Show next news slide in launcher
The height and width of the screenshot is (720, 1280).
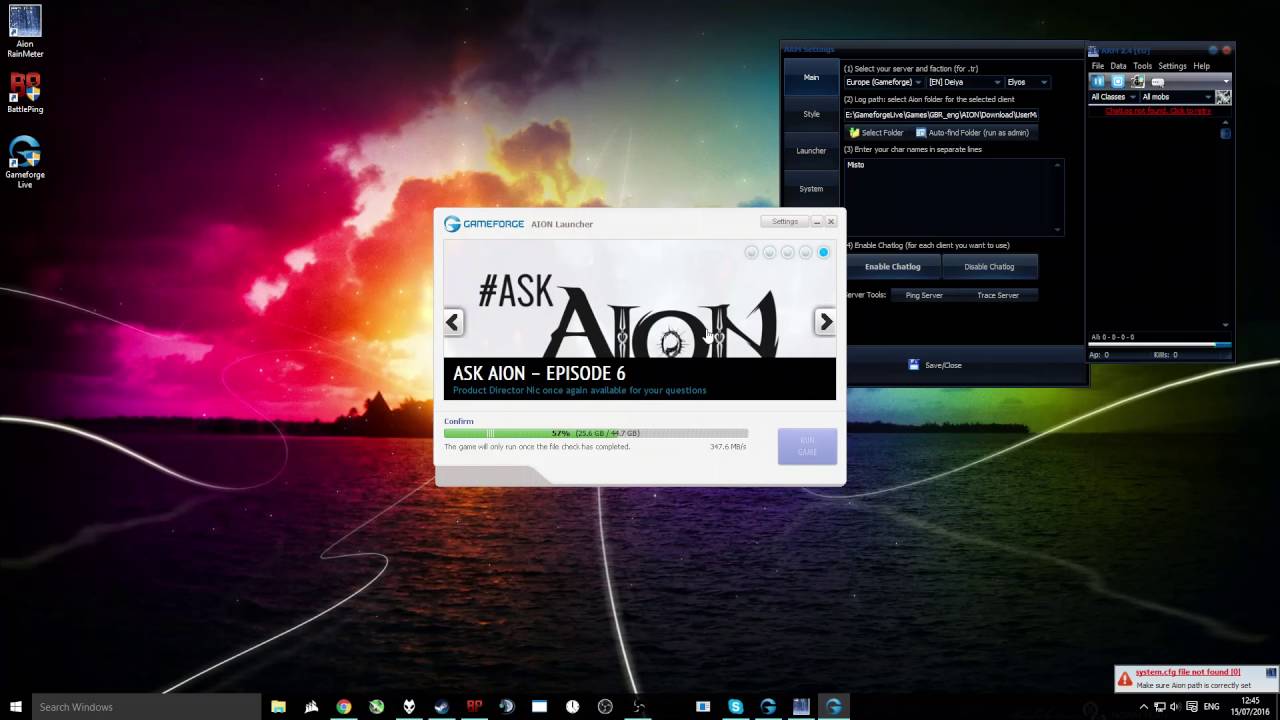pyautogui.click(x=826, y=322)
